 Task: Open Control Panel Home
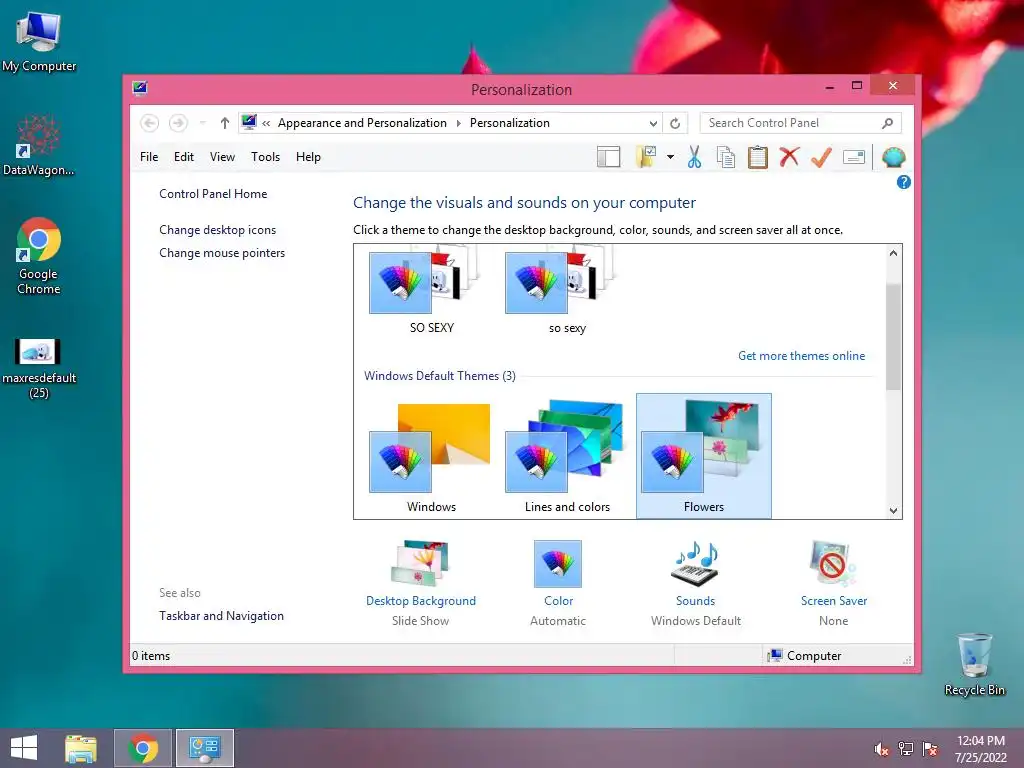point(213,194)
